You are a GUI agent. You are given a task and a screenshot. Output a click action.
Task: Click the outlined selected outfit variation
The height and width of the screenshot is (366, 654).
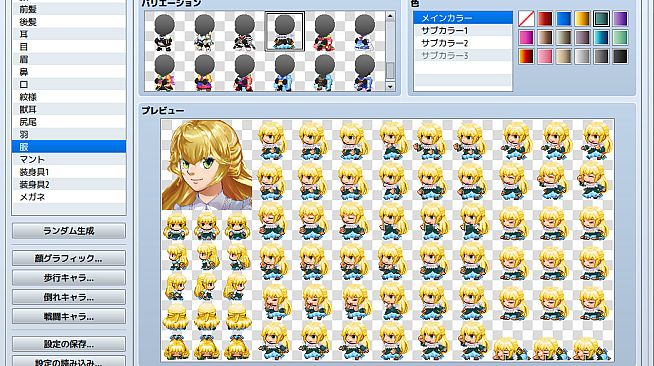point(285,32)
